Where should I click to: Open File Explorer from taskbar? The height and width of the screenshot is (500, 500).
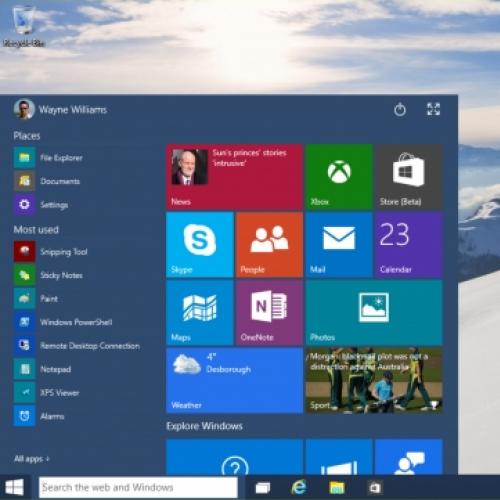[x=337, y=488]
